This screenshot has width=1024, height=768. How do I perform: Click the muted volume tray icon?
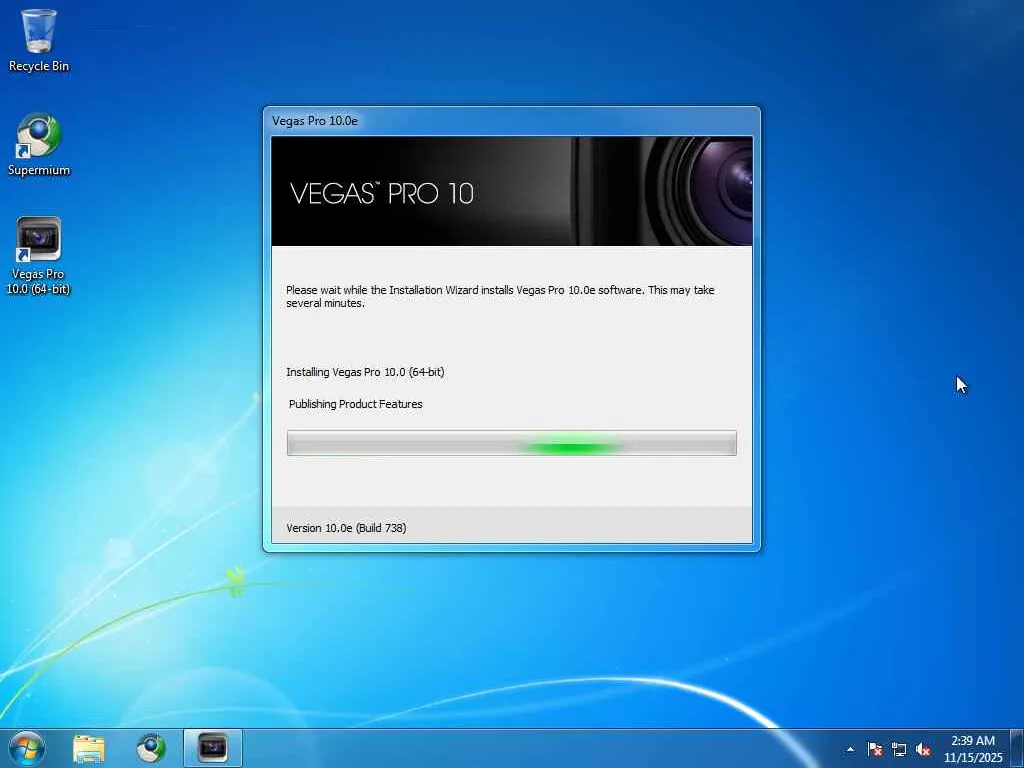click(923, 749)
